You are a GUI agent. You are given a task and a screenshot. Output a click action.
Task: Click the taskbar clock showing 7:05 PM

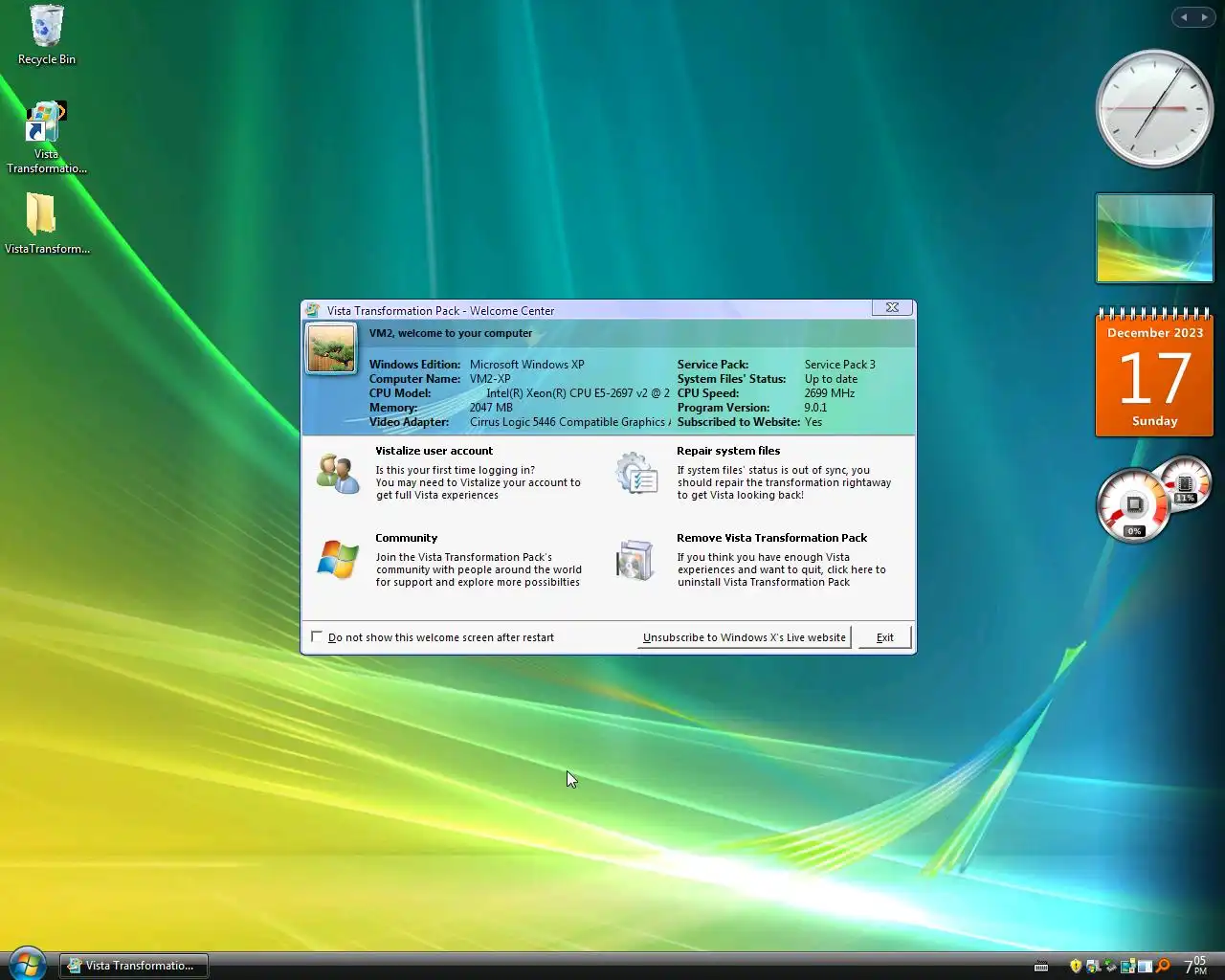(x=1195, y=966)
